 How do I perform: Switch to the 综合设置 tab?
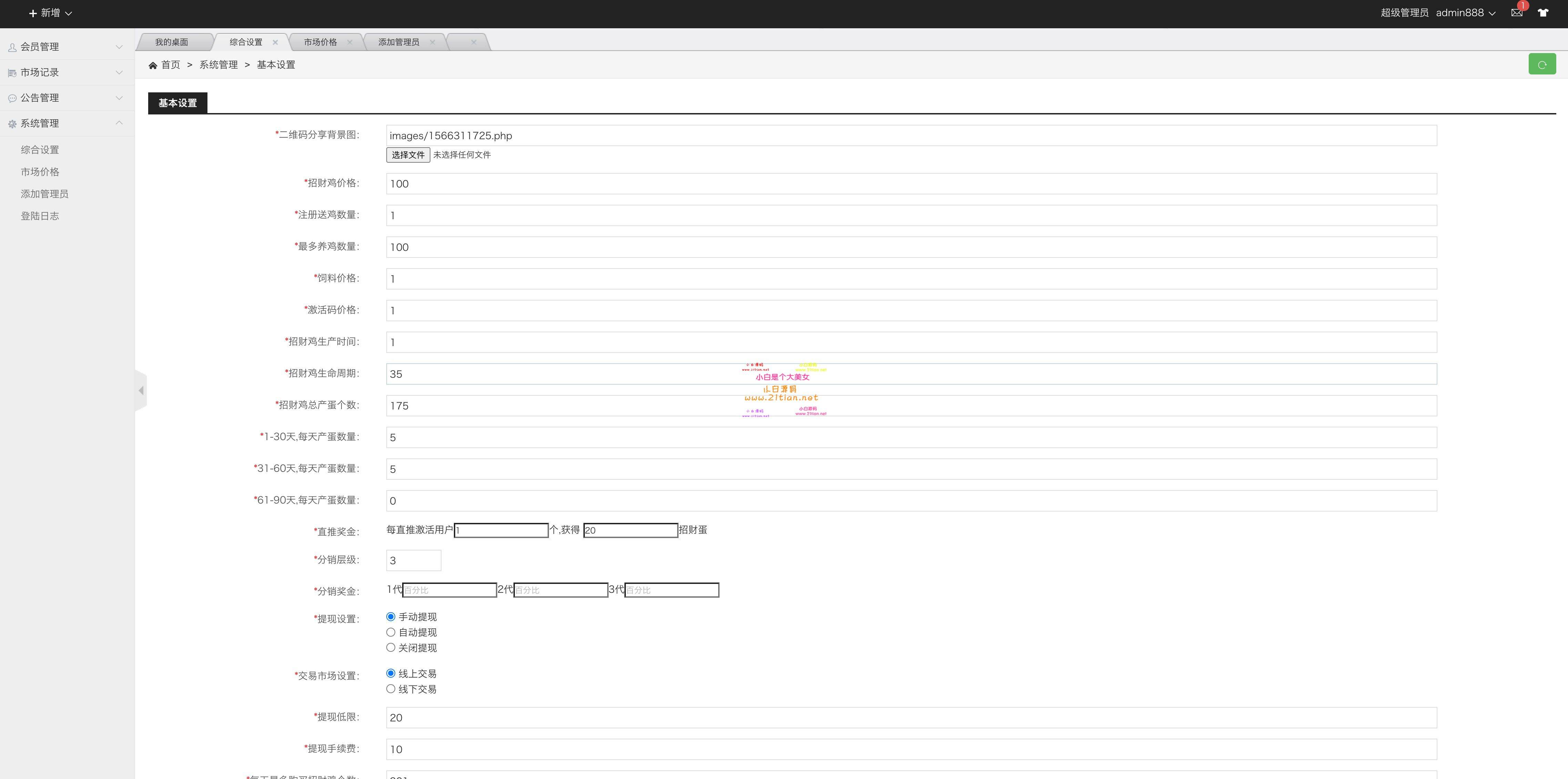coord(246,42)
